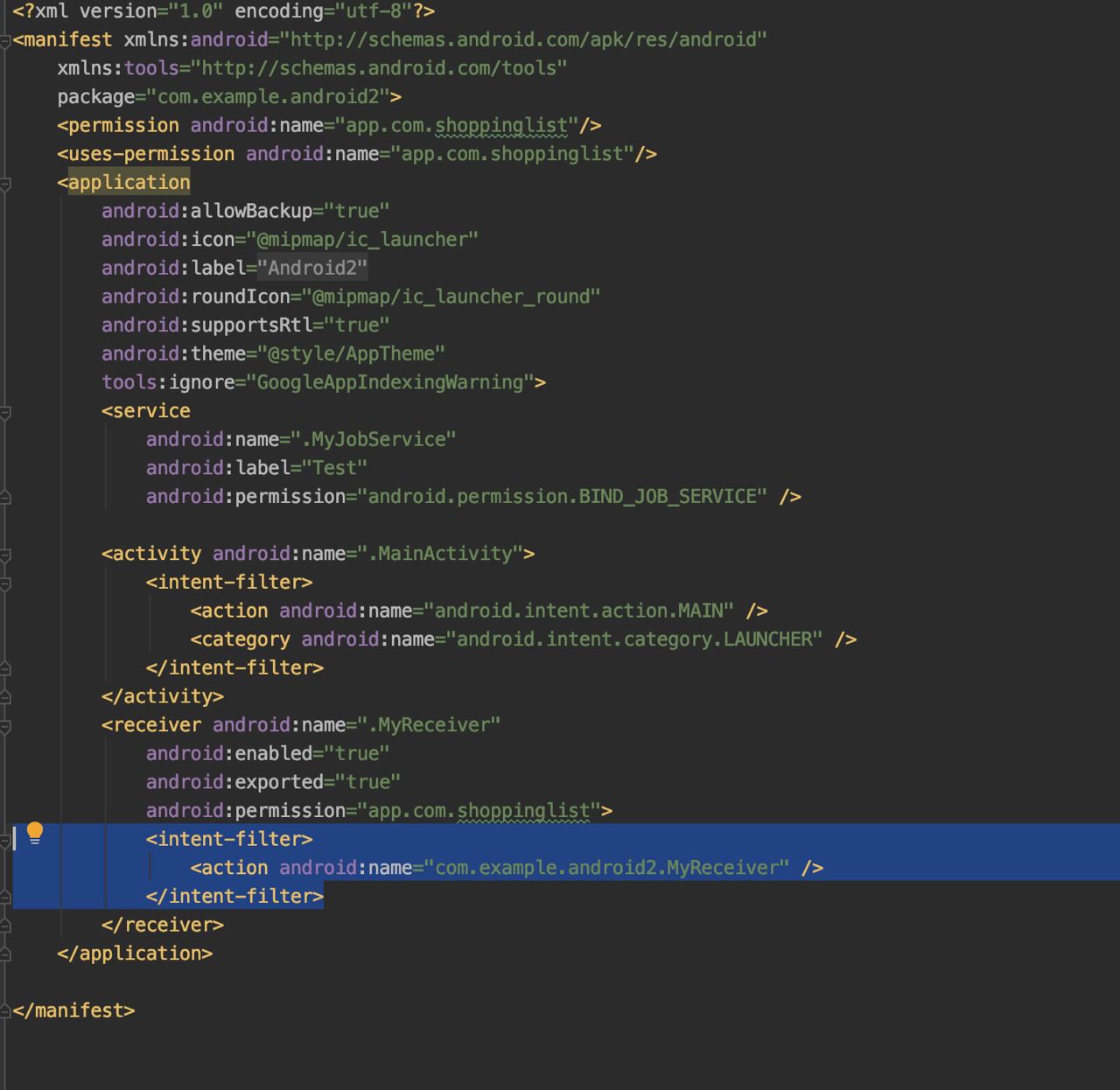Screen dimensions: 1120x1090
Task: Click the receiver's app.com.shoppinglist permission value
Action: point(479,811)
